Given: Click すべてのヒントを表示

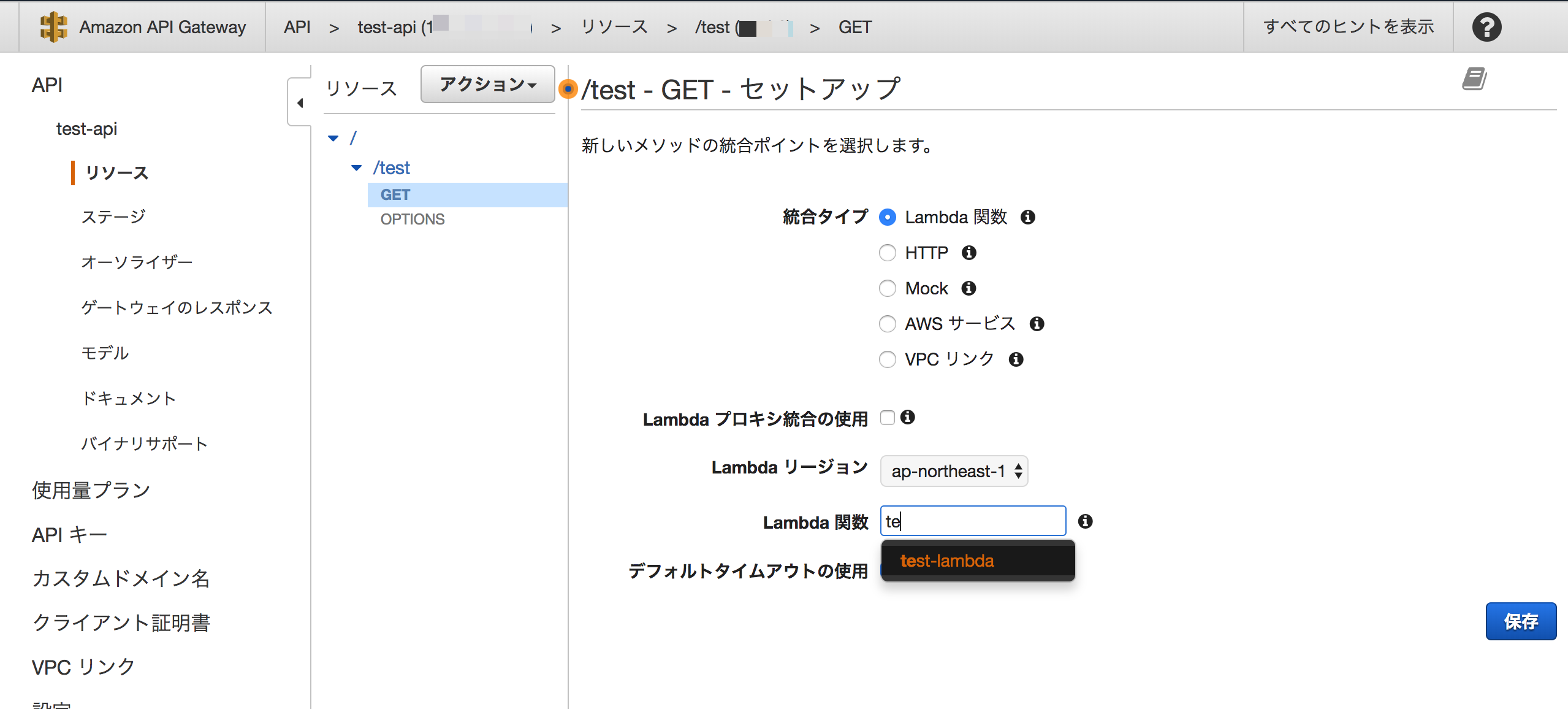Looking at the screenshot, I should pos(1347,26).
